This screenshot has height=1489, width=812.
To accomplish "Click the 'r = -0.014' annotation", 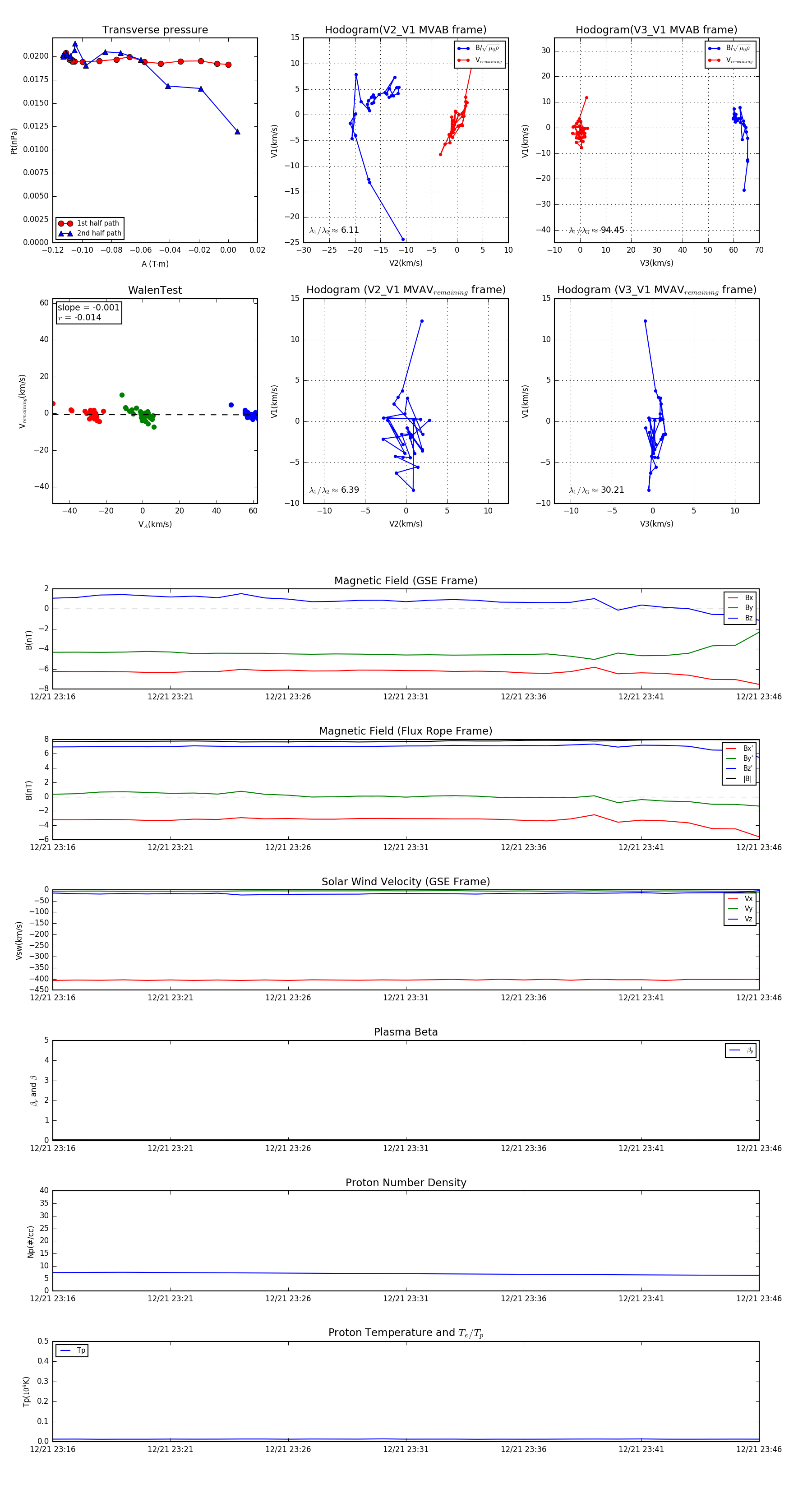I will 80,317.
